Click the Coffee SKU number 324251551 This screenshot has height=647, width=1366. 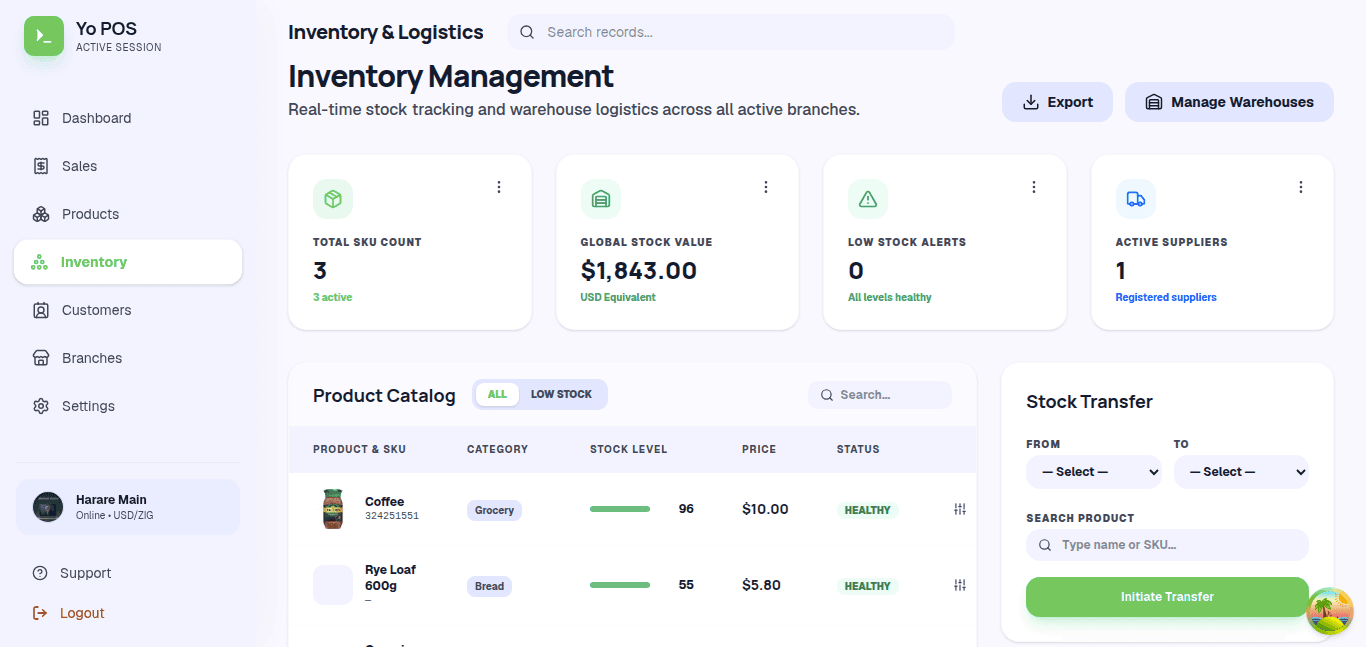point(392,516)
